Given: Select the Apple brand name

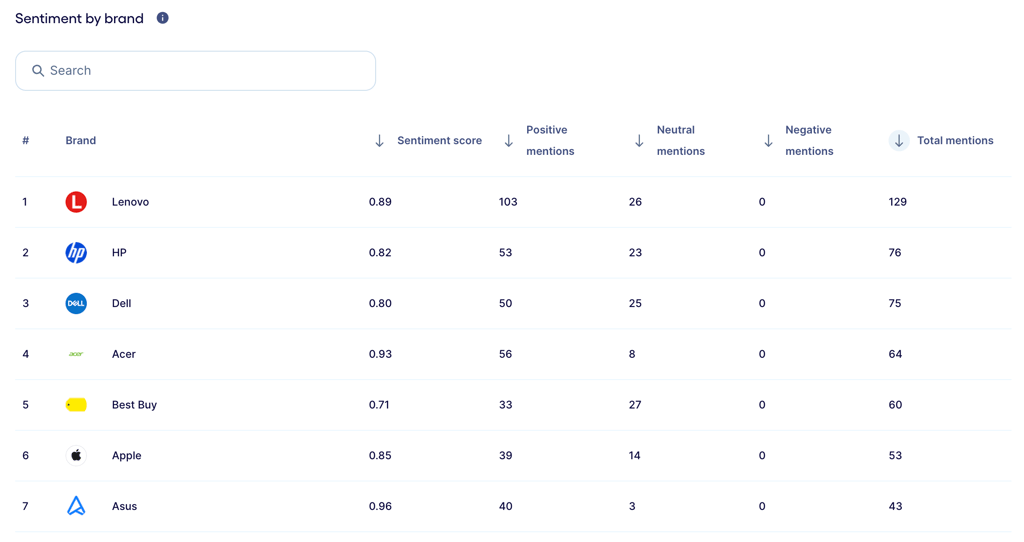Looking at the screenshot, I should pos(127,456).
